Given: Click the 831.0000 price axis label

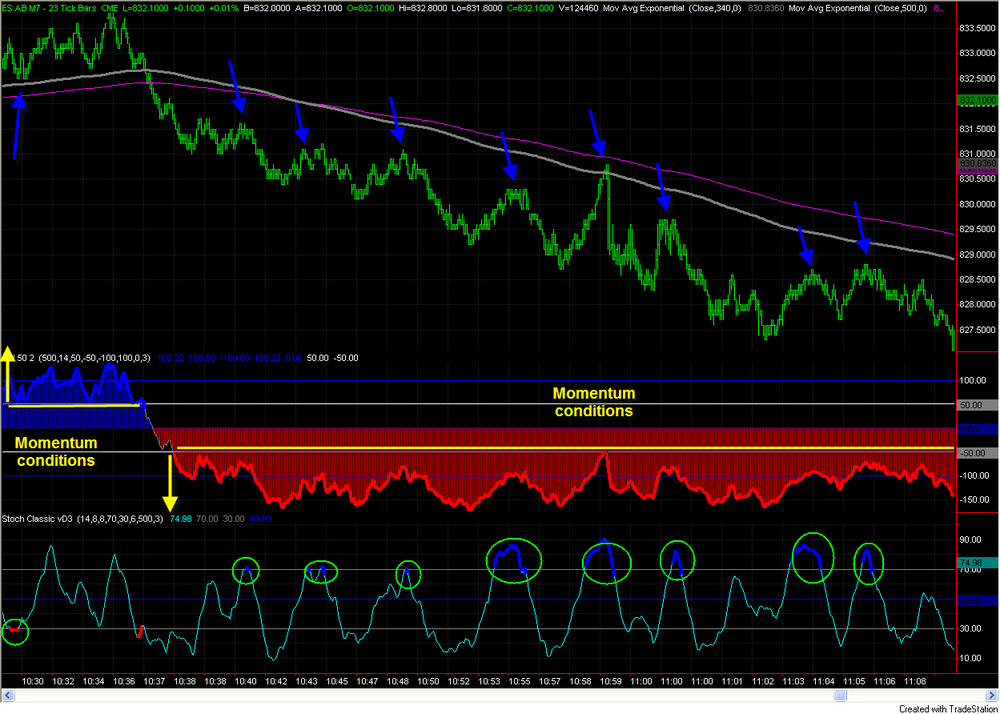Looking at the screenshot, I should [977, 154].
